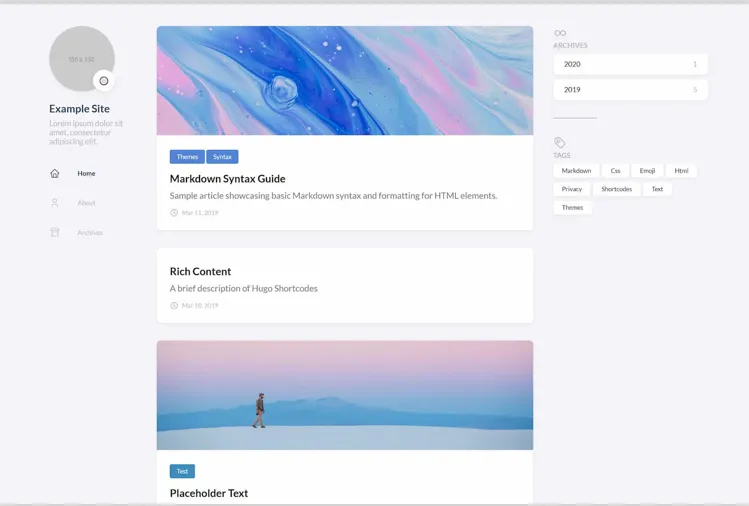Viewport: 749px width, 506px height.
Task: Filter by the Html tag
Action: [x=681, y=171]
